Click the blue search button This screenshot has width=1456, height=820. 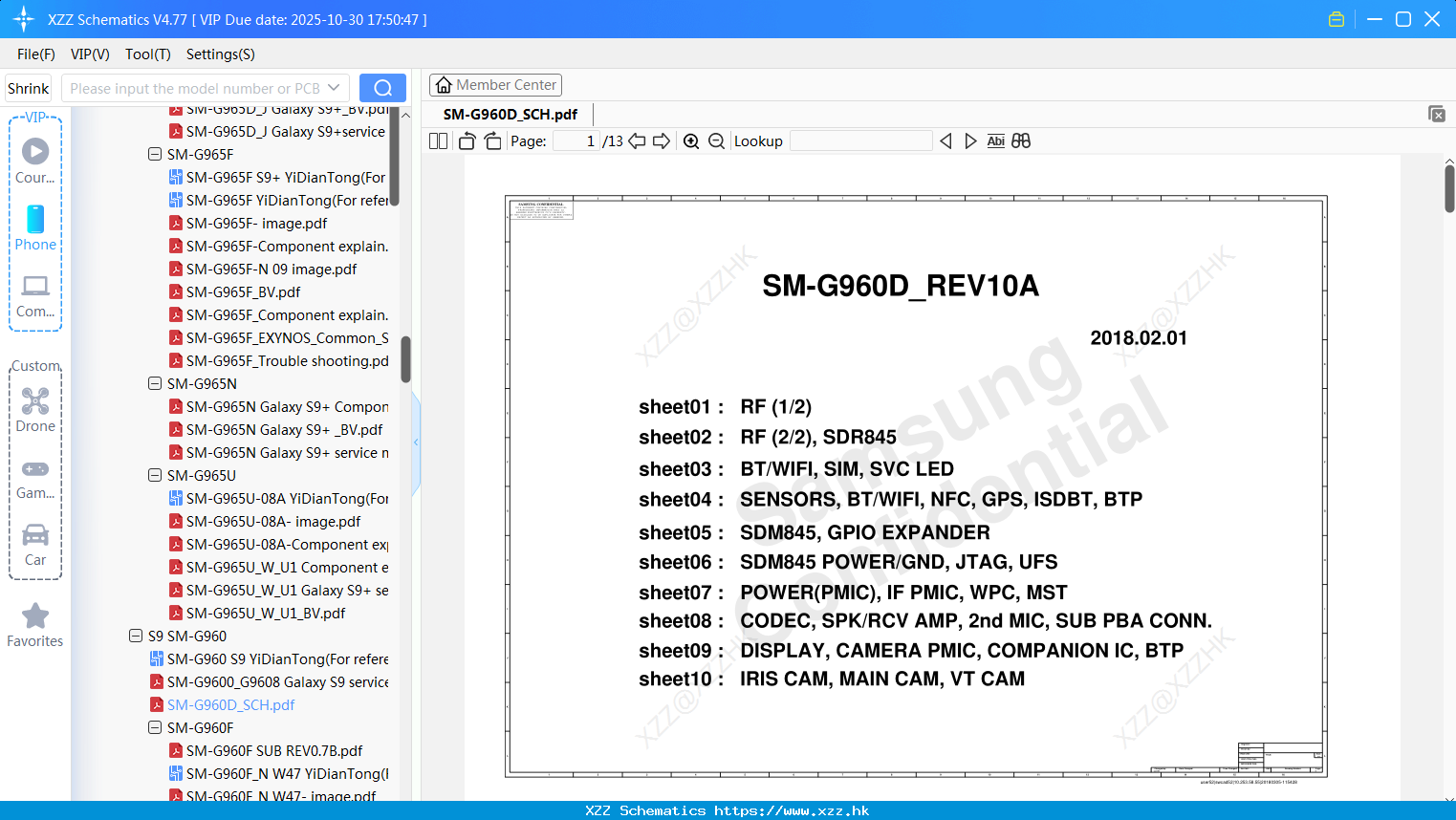point(382,88)
